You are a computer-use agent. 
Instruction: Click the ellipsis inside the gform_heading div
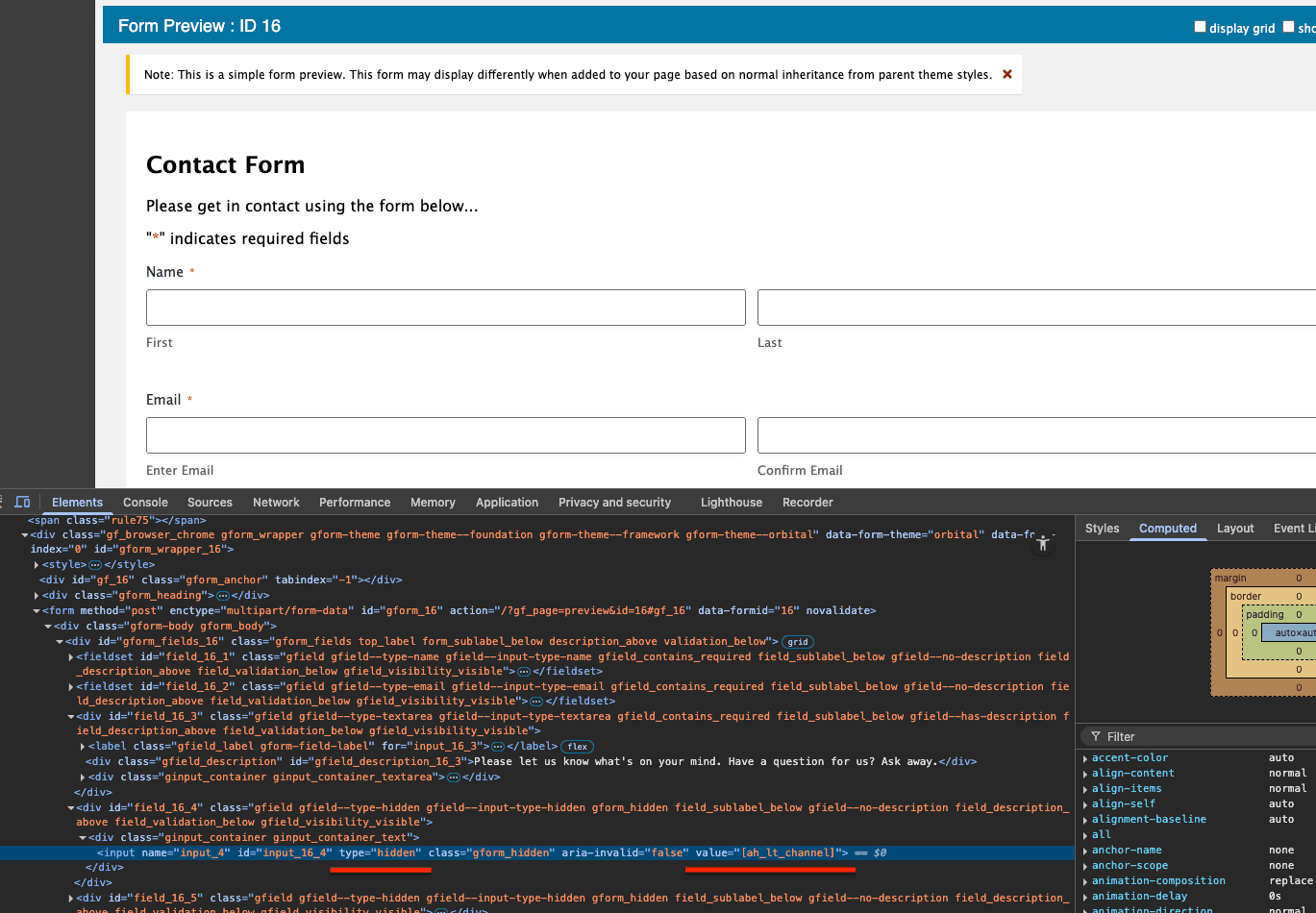click(x=222, y=595)
